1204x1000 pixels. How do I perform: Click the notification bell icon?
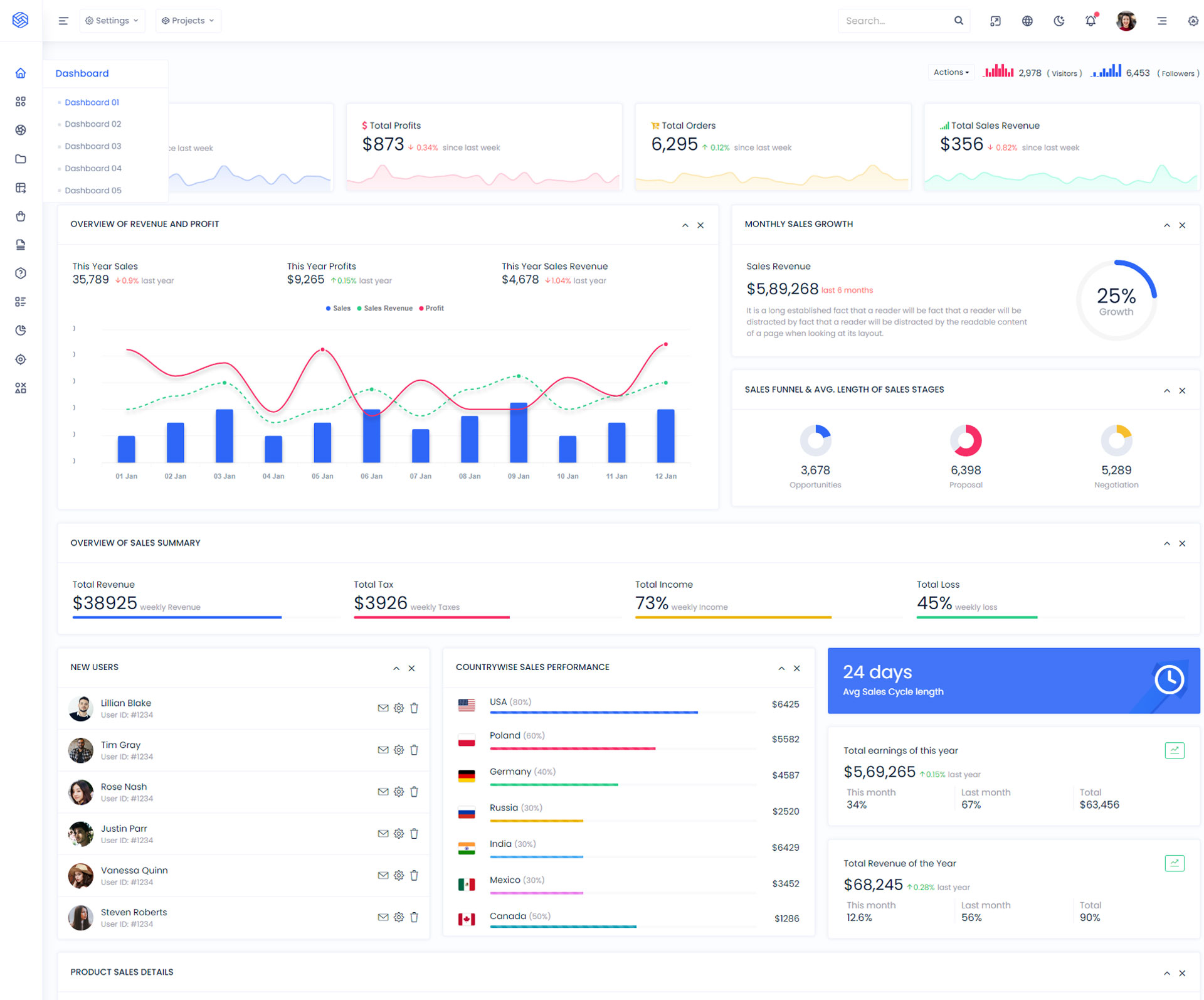pos(1090,21)
